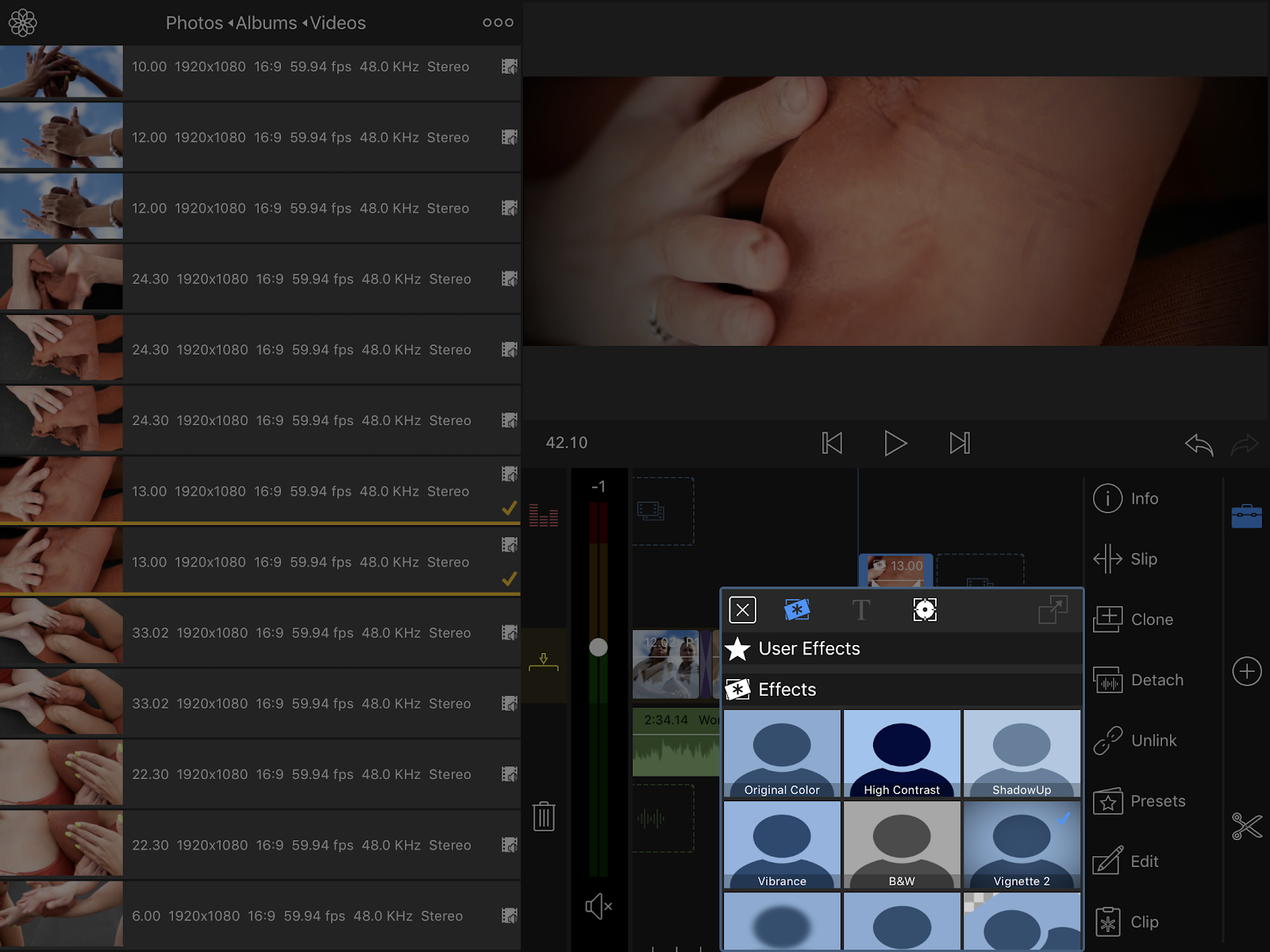Select the 13.00 clip in the timeline
This screenshot has height=952, width=1270.
pos(895,570)
